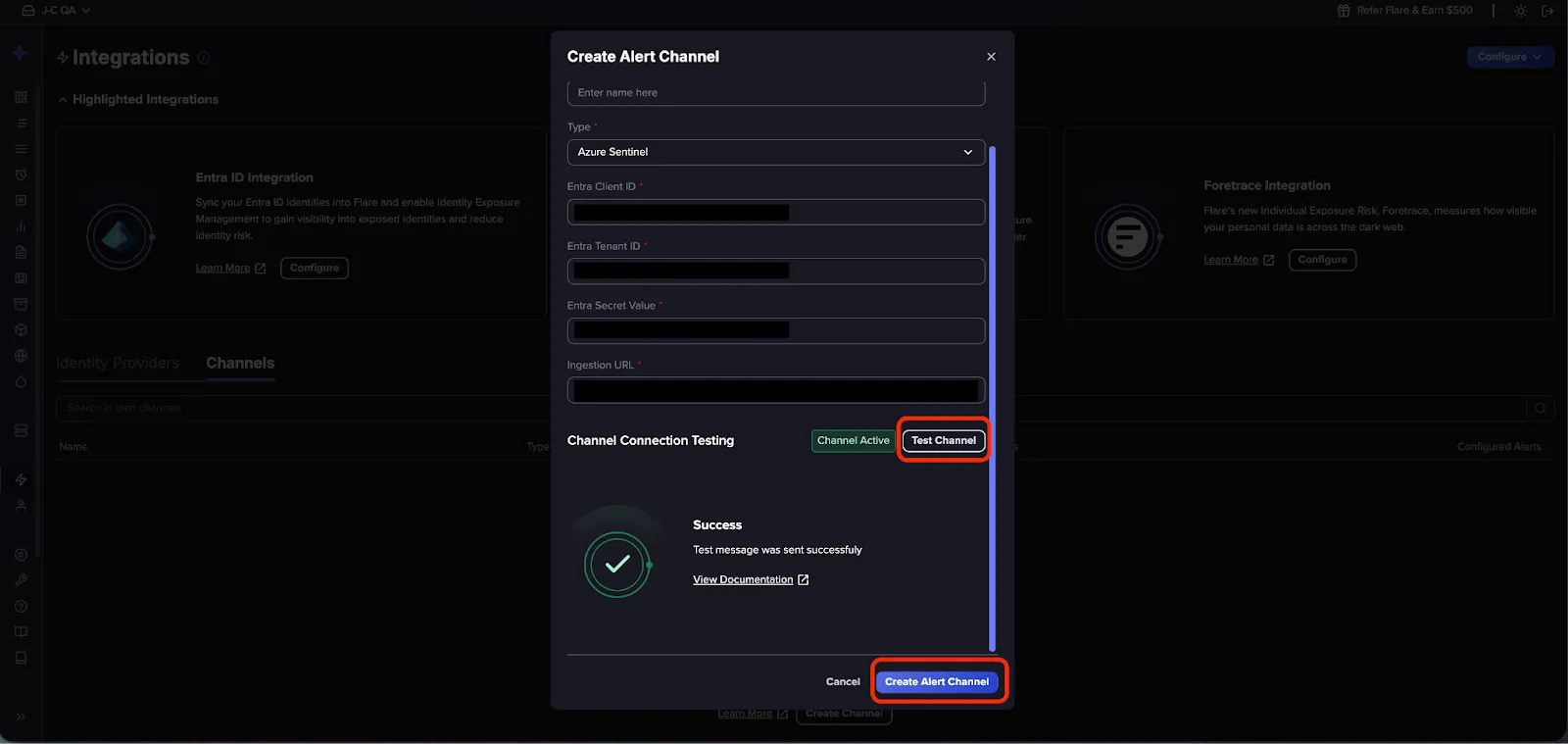The height and width of the screenshot is (744, 1568).
Task: Open the four-squares dashboard icon in sidebar
Action: tap(21, 97)
